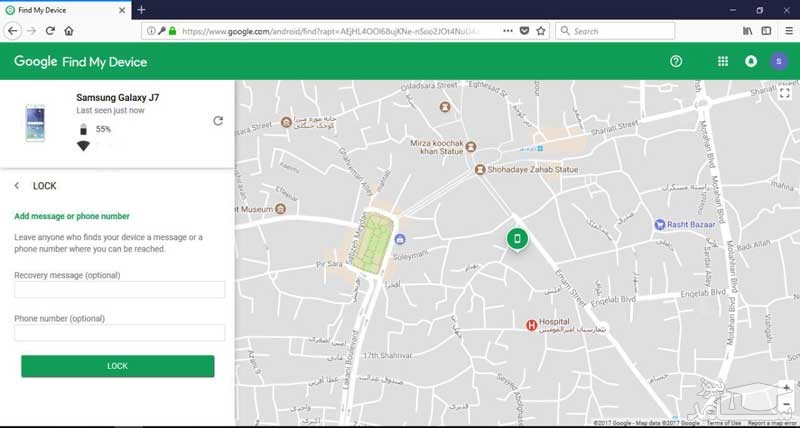The width and height of the screenshot is (800, 428).
Task: Focus the Phone number field
Action: pos(119,333)
